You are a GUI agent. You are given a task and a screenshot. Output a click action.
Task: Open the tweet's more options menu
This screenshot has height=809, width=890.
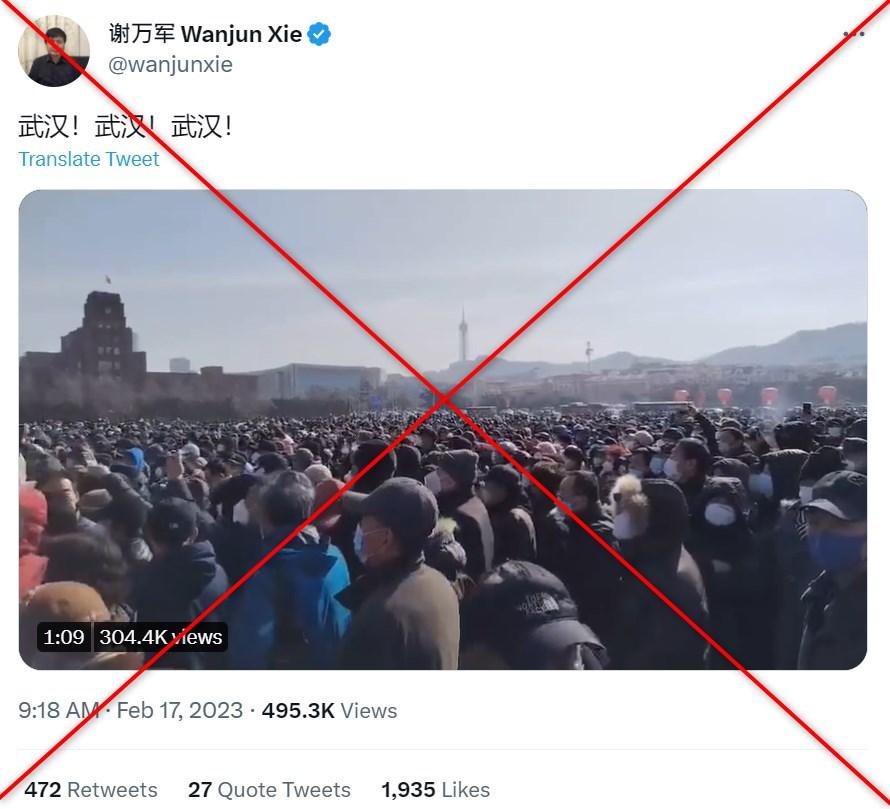(x=853, y=34)
